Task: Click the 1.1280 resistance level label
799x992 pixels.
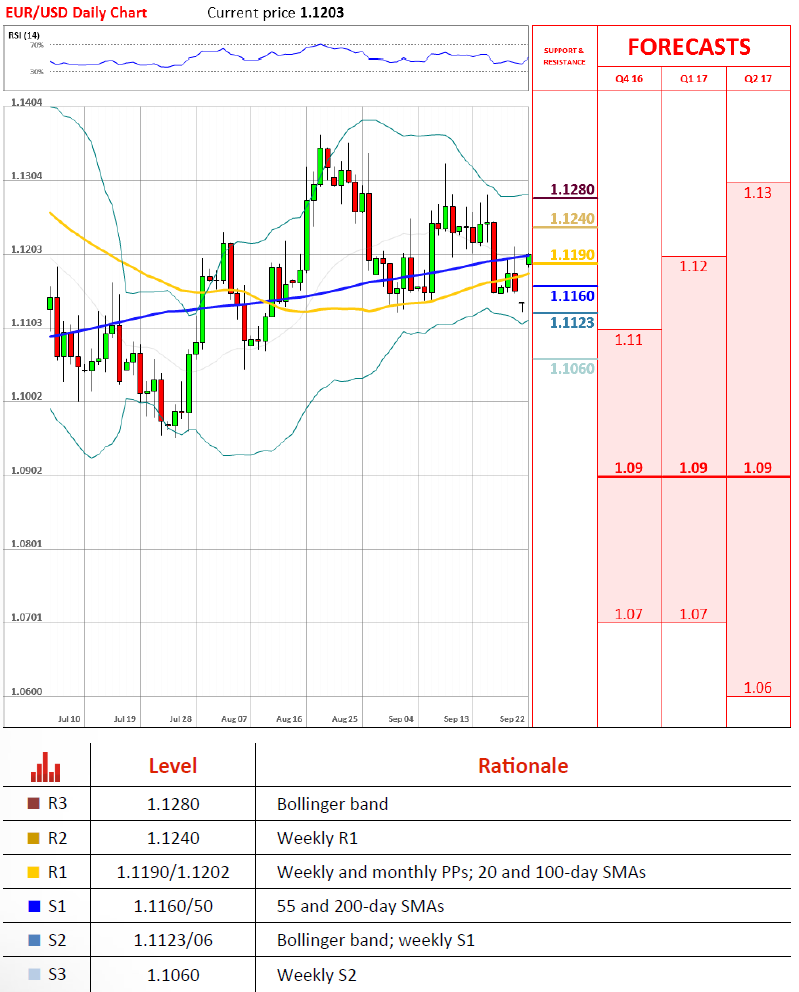Action: 573,189
